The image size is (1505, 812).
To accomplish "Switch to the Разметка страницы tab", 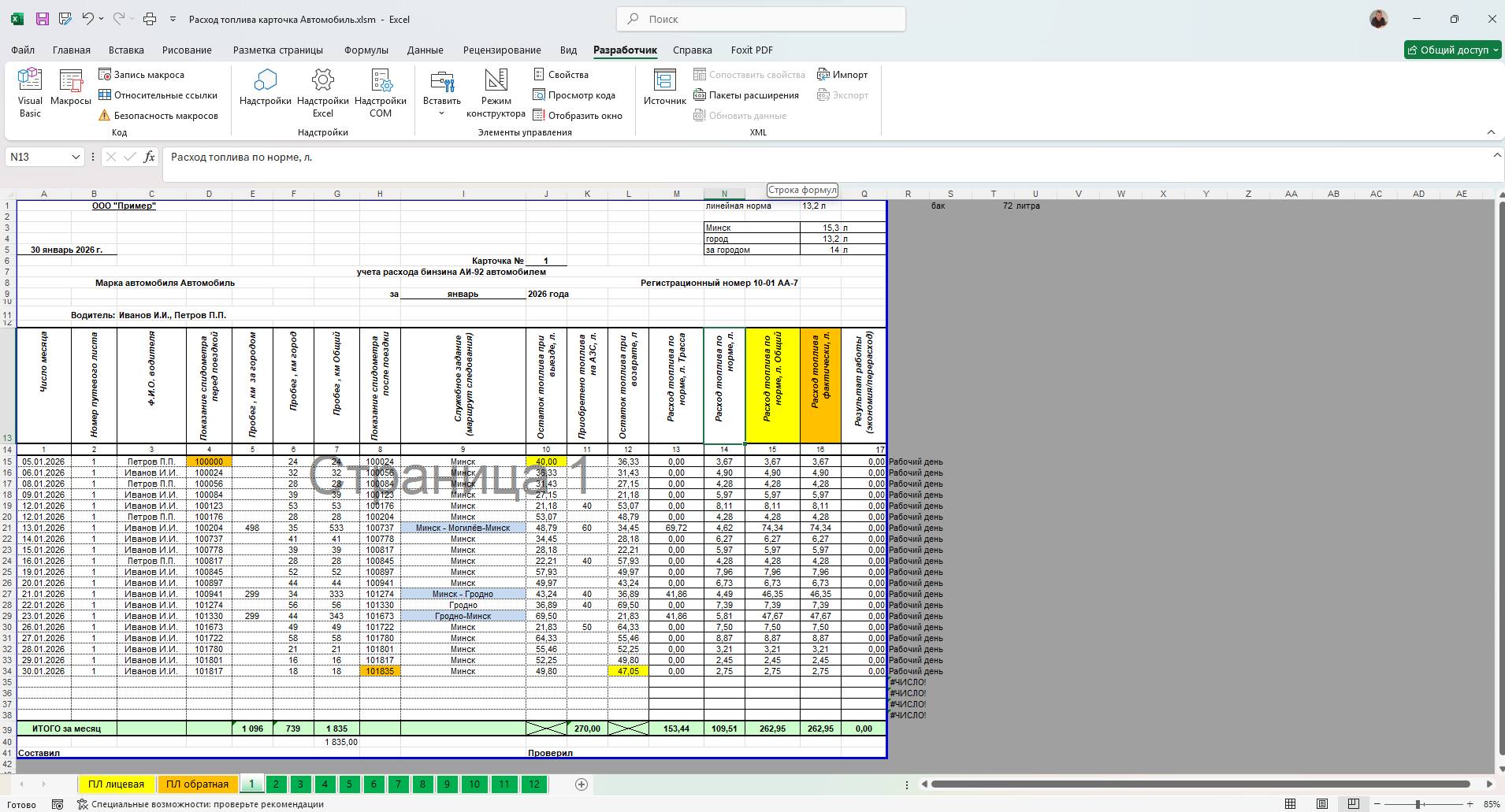I will (278, 50).
